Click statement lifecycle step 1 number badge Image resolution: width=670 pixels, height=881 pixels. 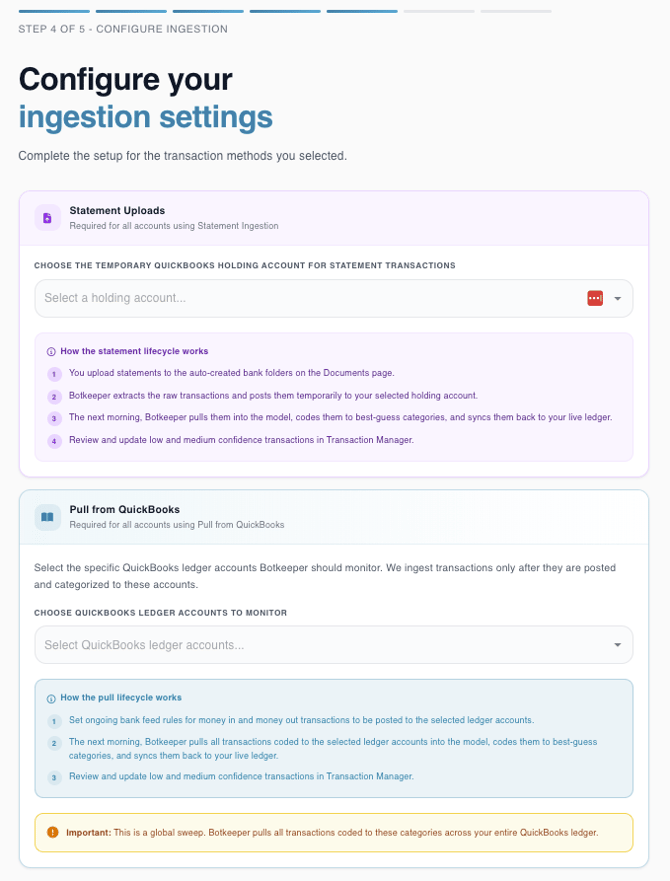(x=54, y=374)
